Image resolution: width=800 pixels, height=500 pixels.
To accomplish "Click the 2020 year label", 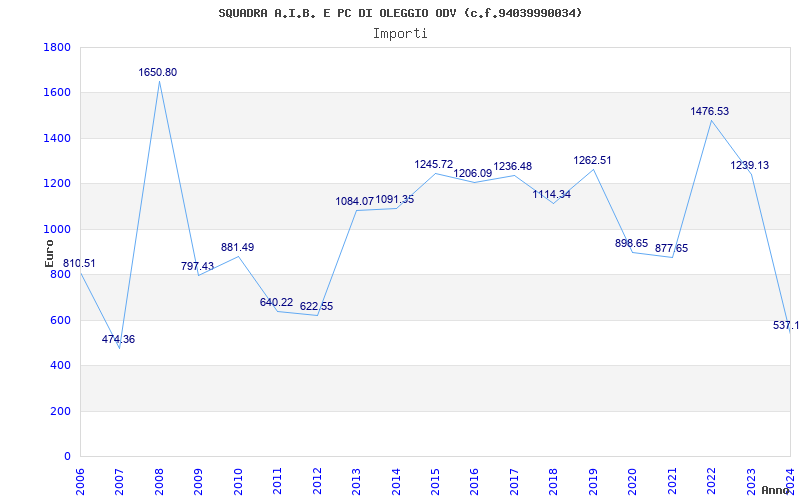I will click(x=632, y=480).
